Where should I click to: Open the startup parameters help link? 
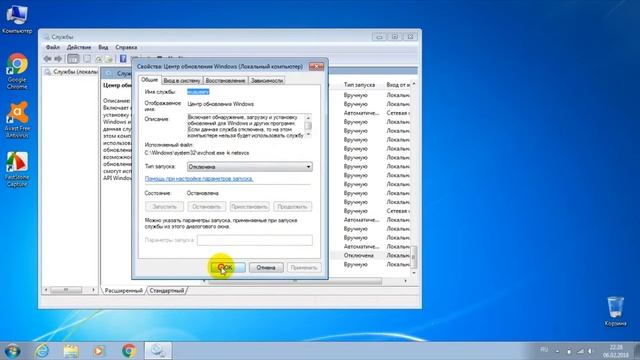199,179
